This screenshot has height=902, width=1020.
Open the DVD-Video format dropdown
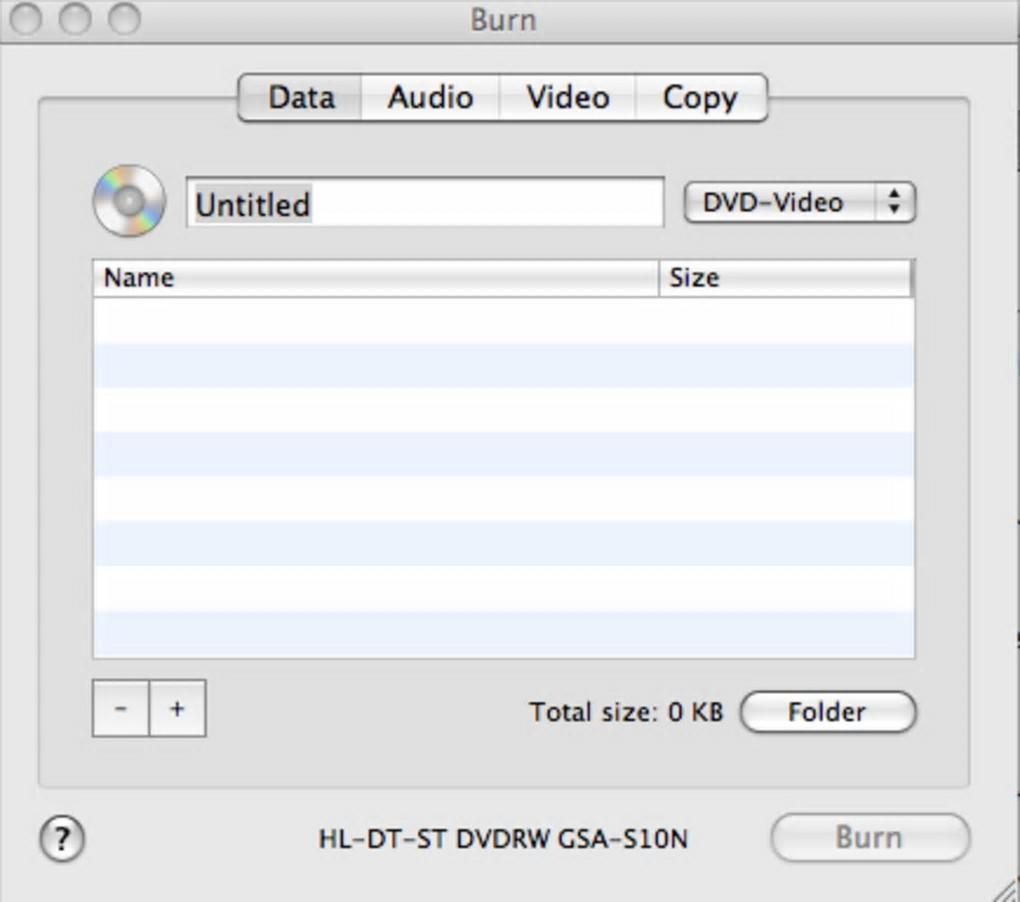[798, 203]
